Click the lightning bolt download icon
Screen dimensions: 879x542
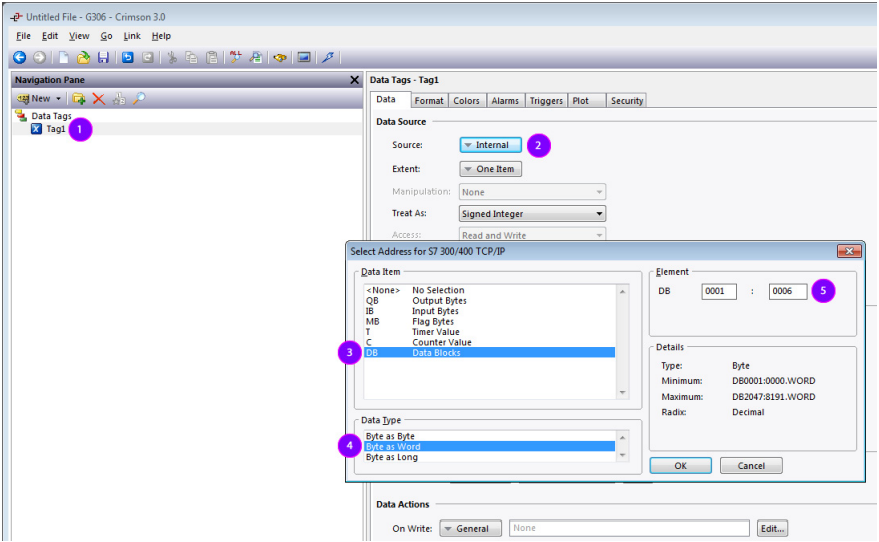point(328,57)
